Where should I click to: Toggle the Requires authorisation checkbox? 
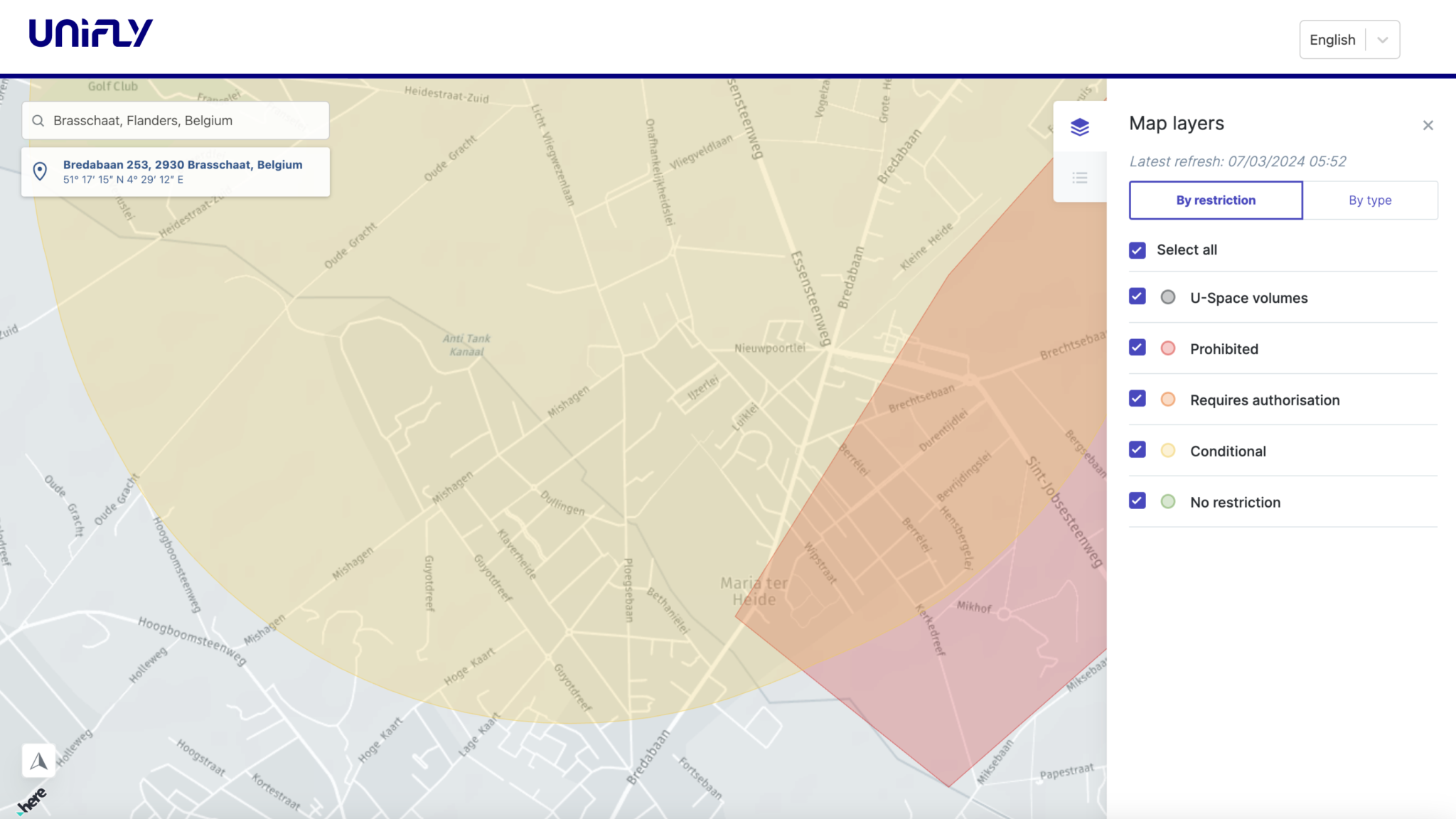(1137, 399)
